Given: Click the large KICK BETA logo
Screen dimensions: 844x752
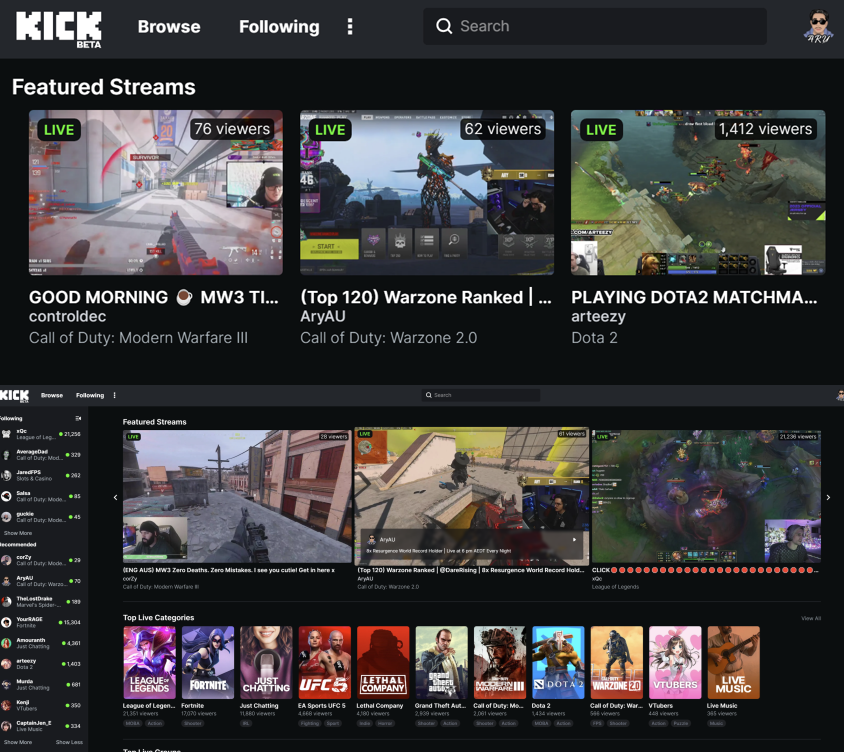Looking at the screenshot, I should 59,30.
